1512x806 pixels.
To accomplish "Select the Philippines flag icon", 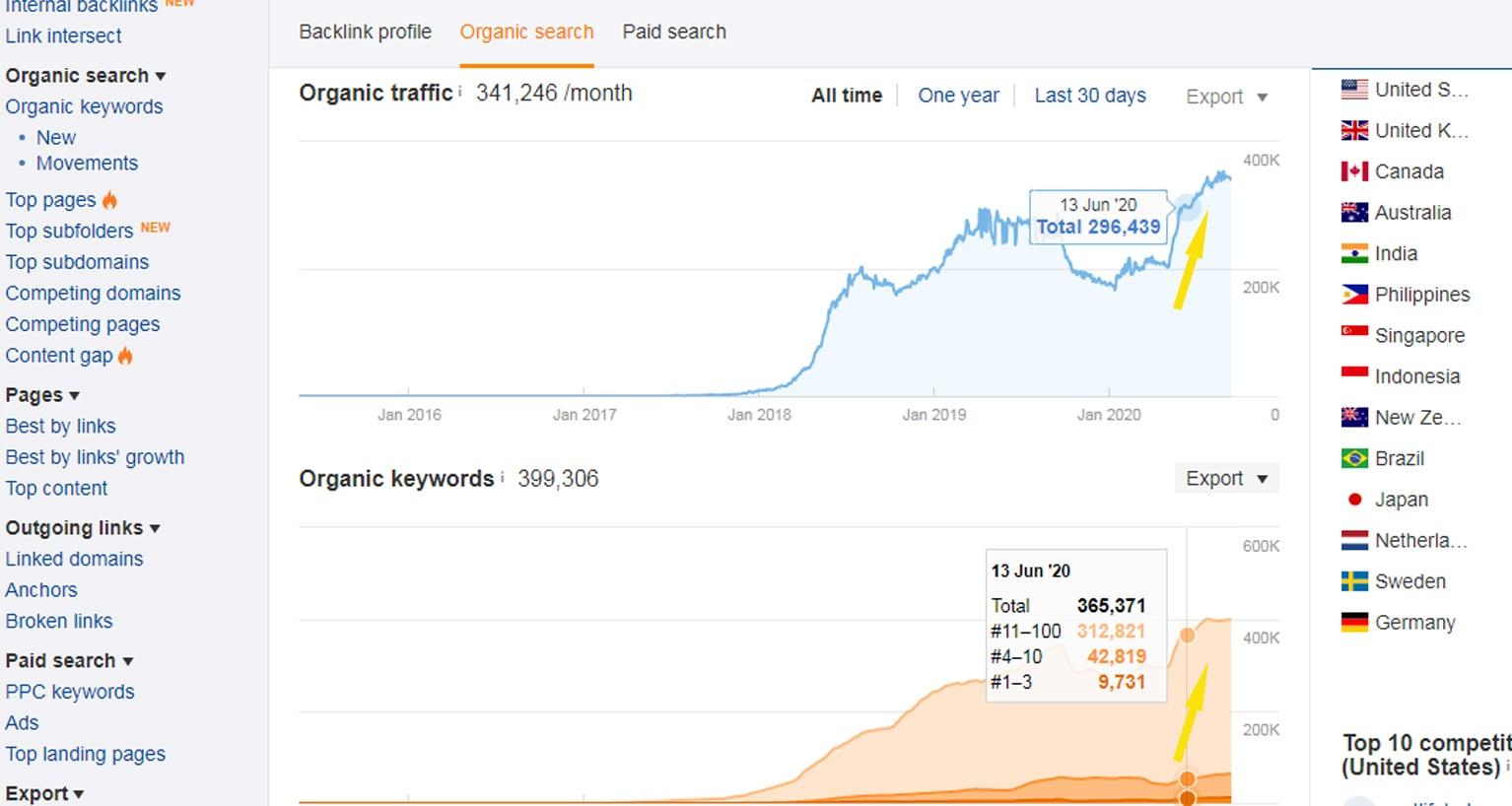I will point(1352,295).
